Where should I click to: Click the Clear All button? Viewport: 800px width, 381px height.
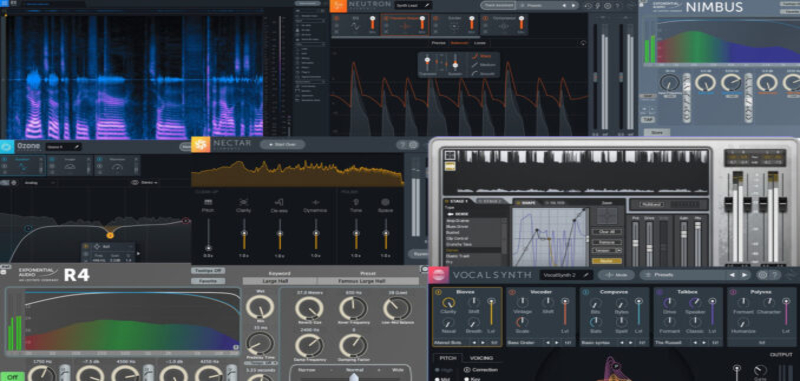click(x=607, y=232)
